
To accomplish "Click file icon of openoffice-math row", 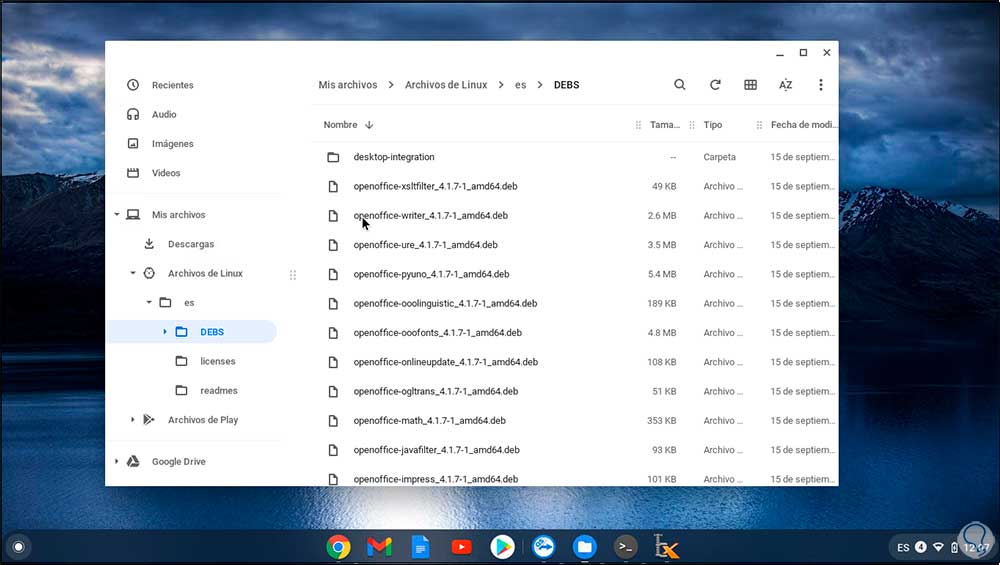I will click(333, 421).
